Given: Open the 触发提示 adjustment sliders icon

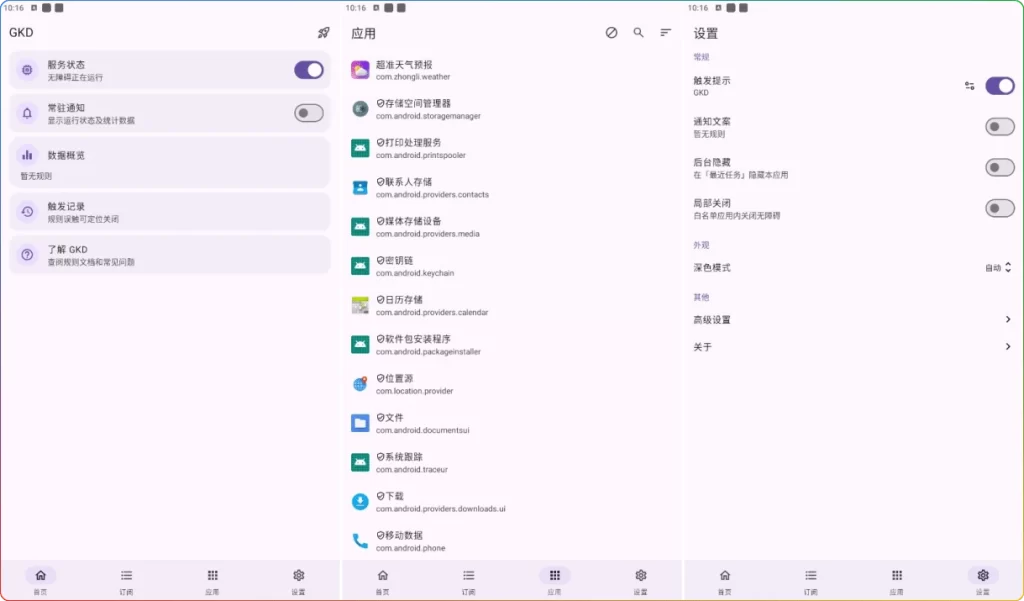Looking at the screenshot, I should 969,86.
